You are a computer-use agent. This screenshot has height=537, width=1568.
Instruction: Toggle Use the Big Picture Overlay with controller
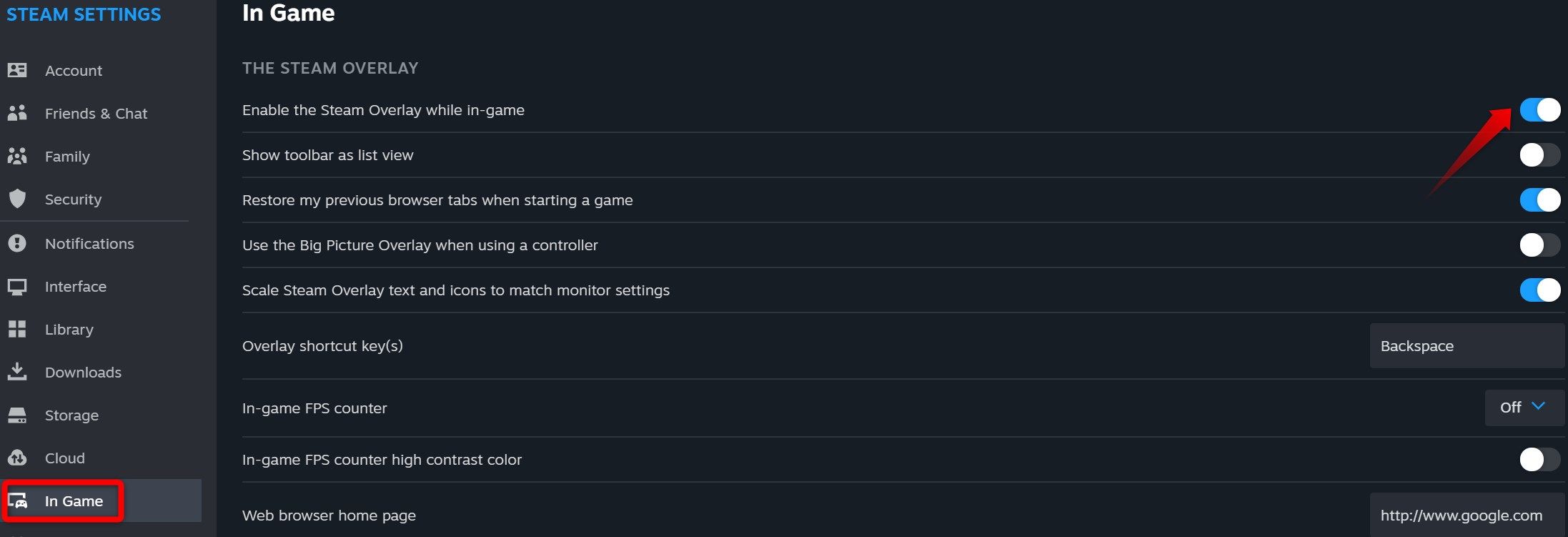[x=1539, y=245]
